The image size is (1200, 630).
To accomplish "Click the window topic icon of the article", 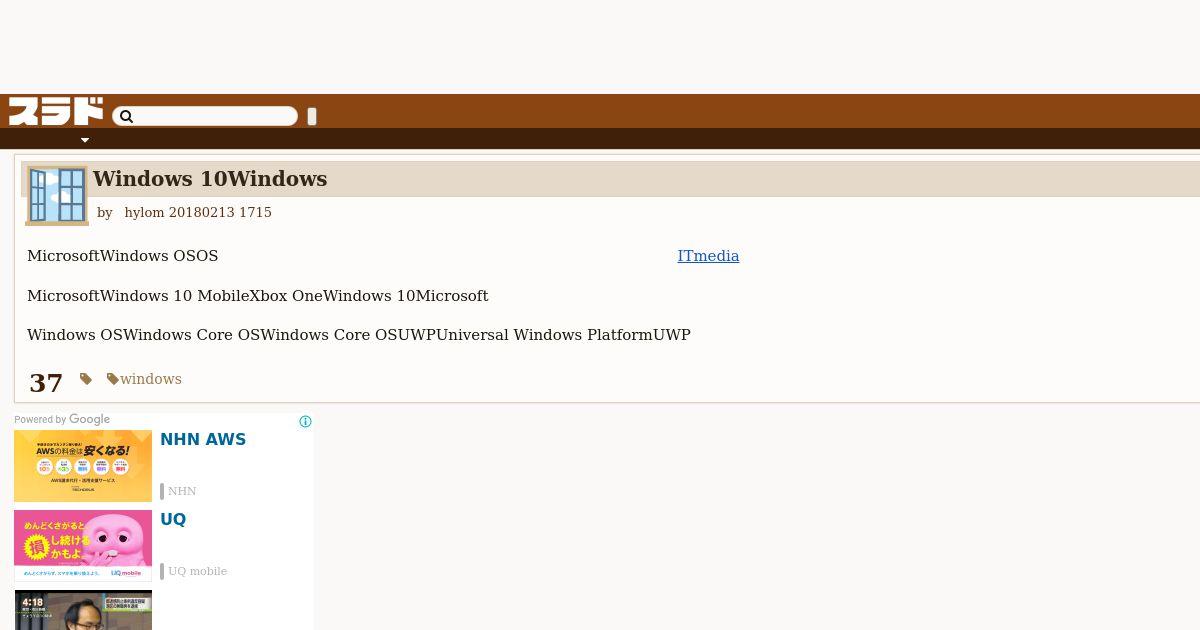I will pos(57,195).
